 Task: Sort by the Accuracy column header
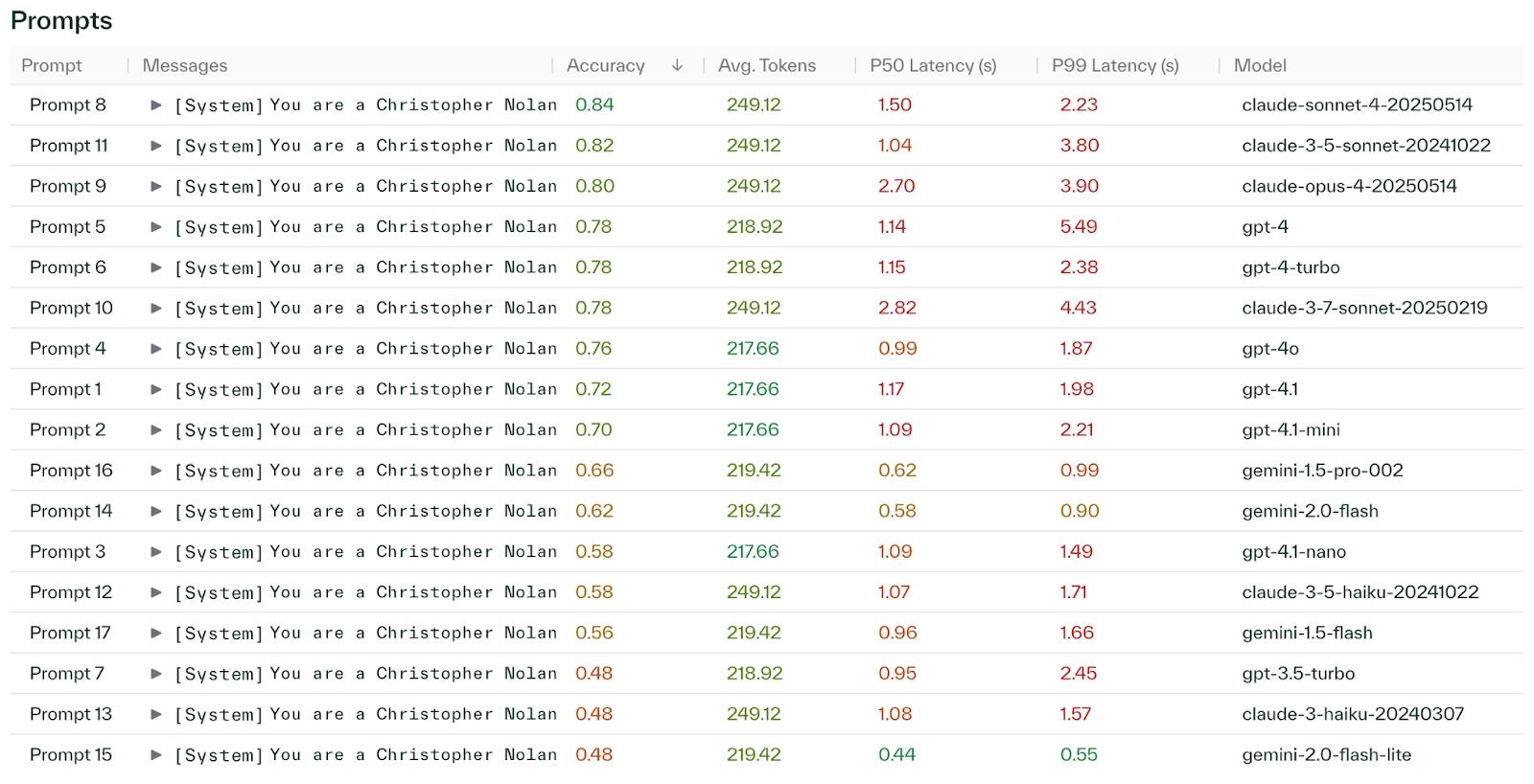point(605,65)
